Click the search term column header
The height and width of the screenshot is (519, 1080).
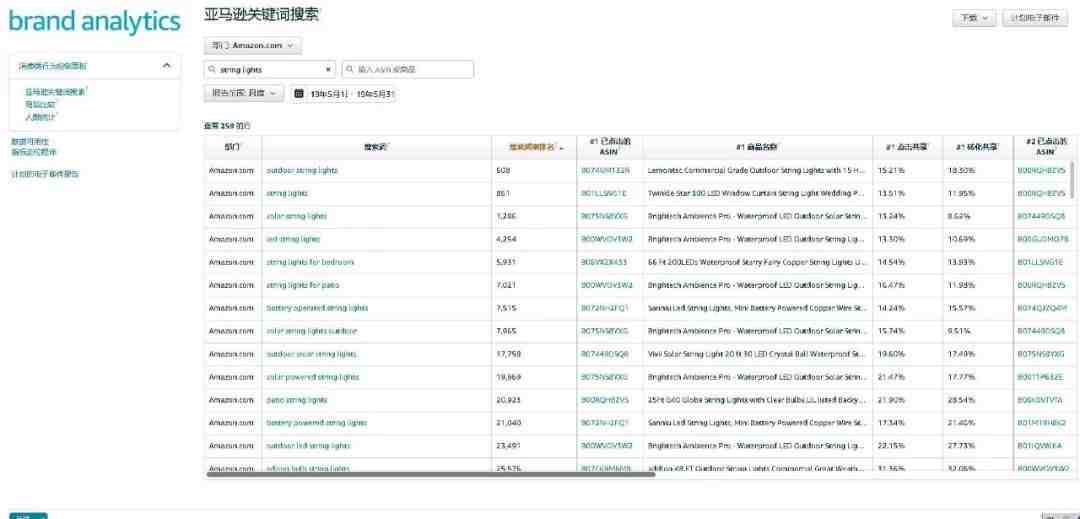coord(376,147)
